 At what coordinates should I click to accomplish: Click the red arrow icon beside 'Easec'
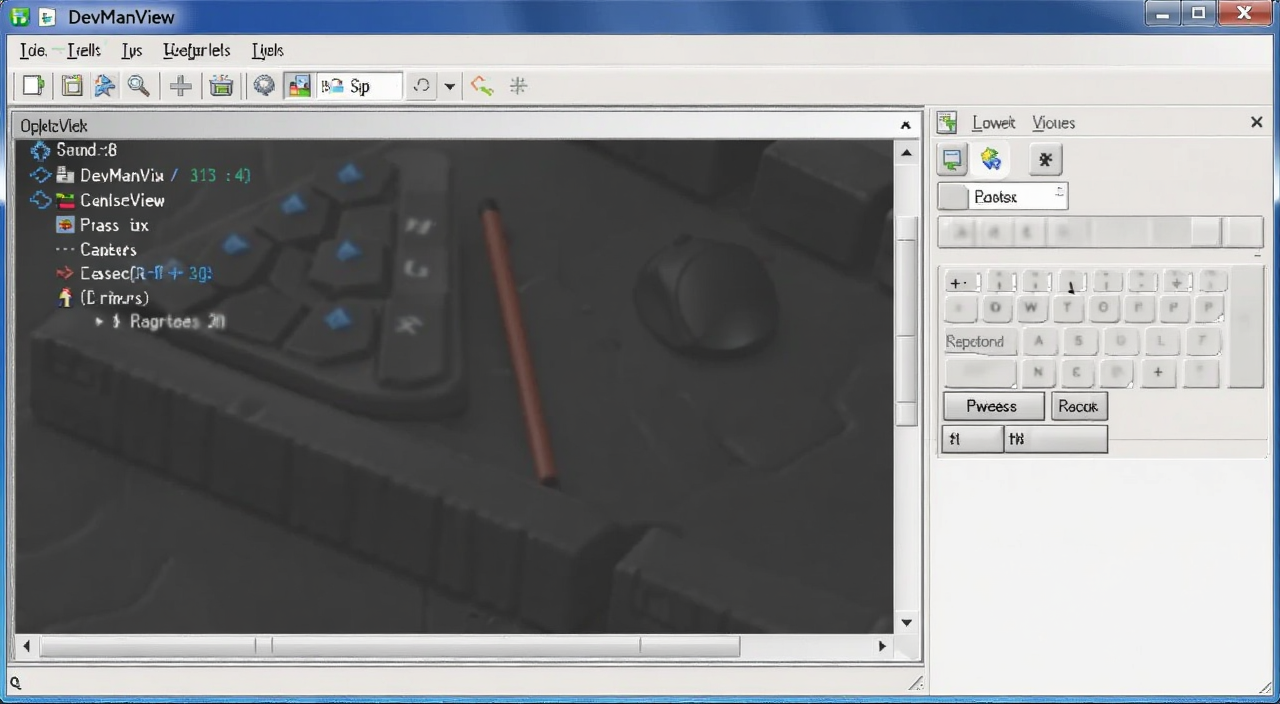[x=65, y=273]
